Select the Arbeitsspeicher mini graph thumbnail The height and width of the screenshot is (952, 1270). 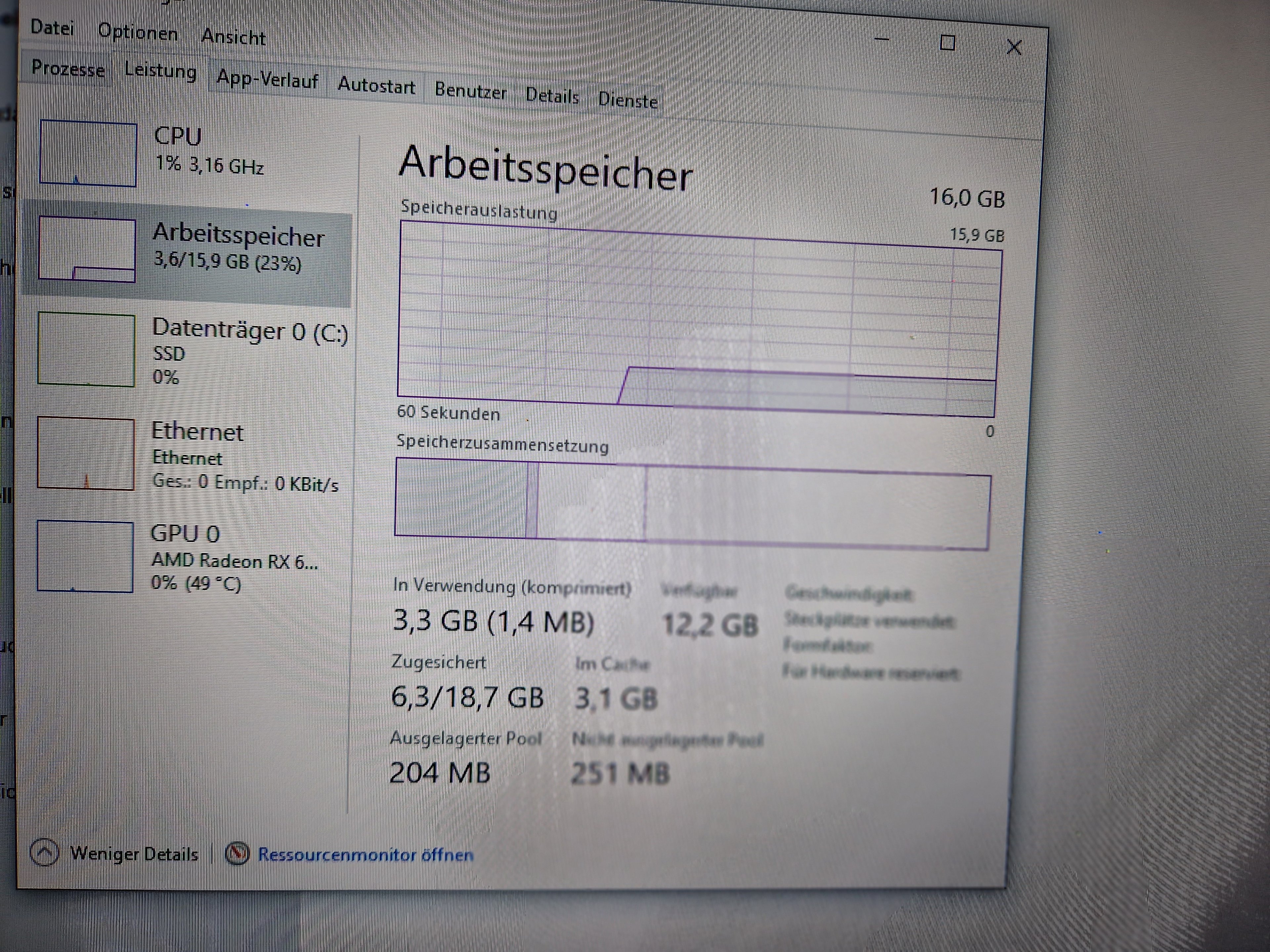(x=87, y=250)
